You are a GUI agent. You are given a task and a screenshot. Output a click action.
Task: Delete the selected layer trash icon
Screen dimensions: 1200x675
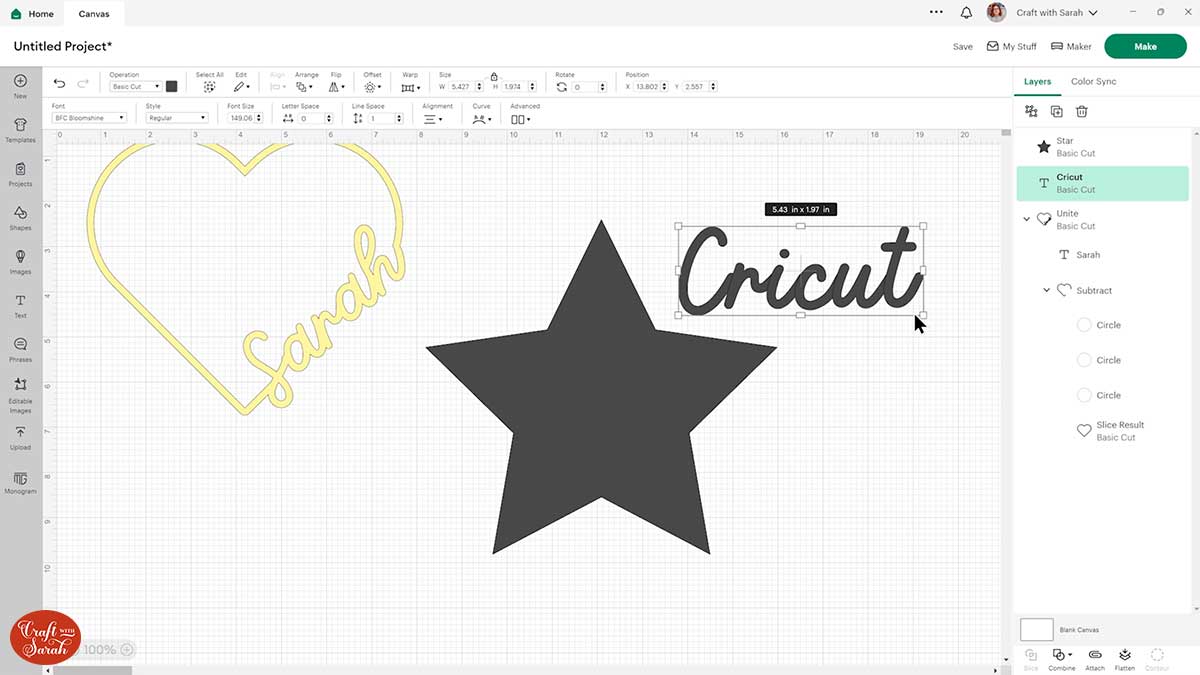1081,112
